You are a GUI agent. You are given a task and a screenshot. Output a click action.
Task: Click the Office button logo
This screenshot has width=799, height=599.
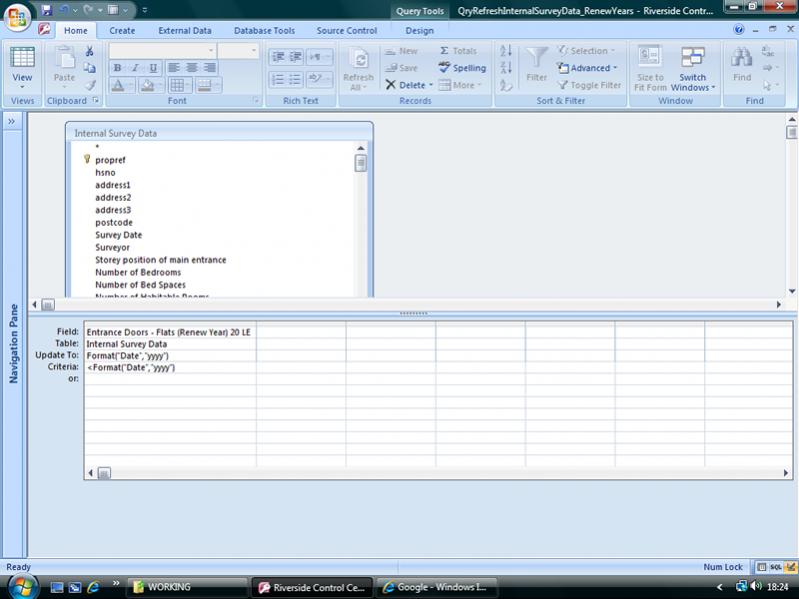coord(17,18)
